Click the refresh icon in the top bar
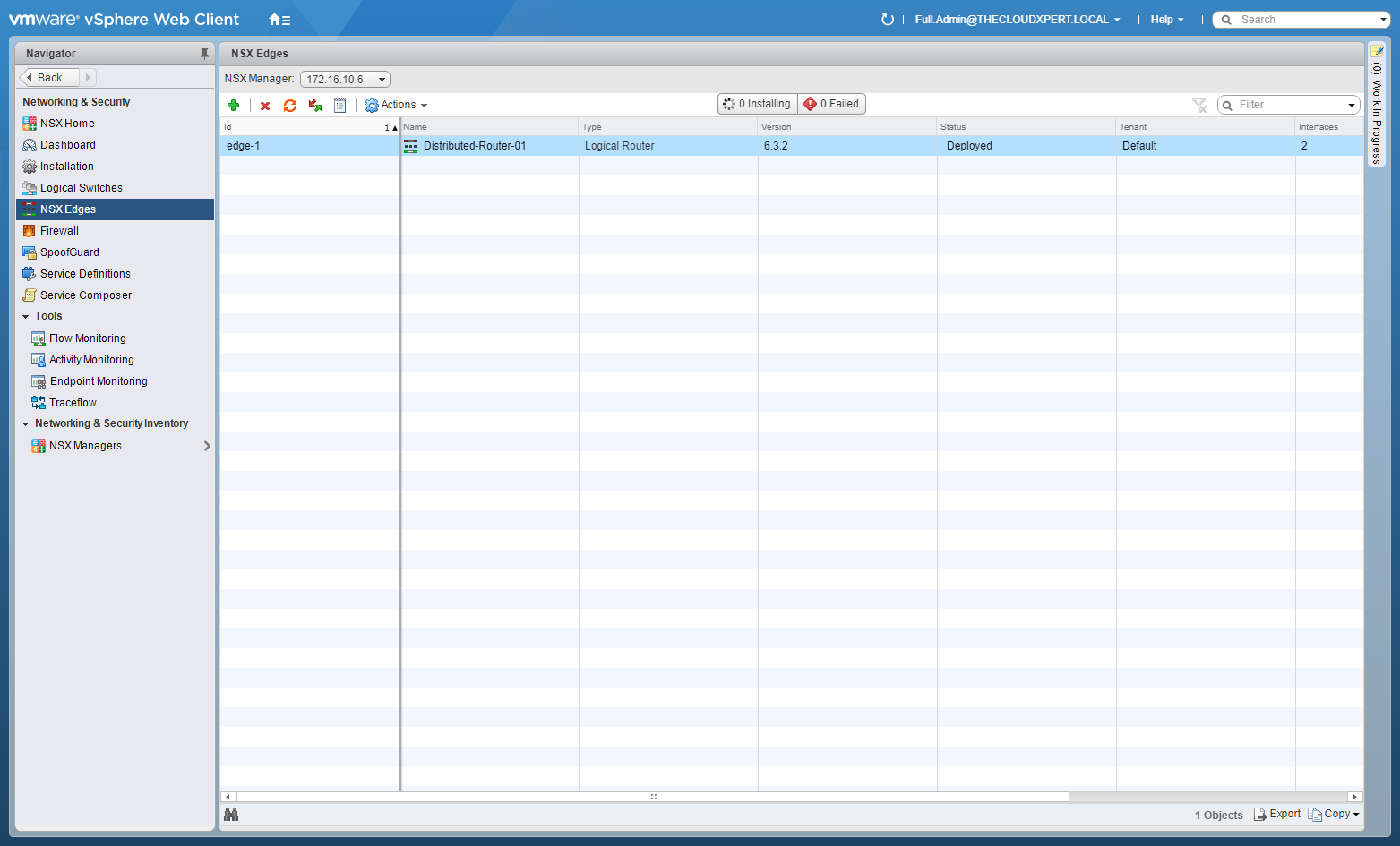The image size is (1400, 846). point(888,20)
